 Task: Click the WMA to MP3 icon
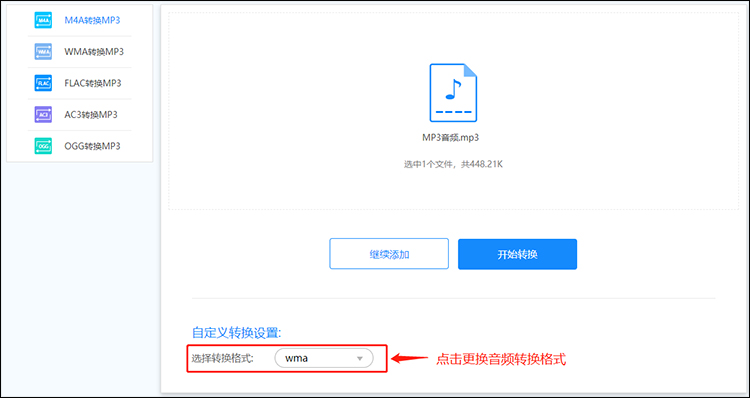[x=43, y=52]
